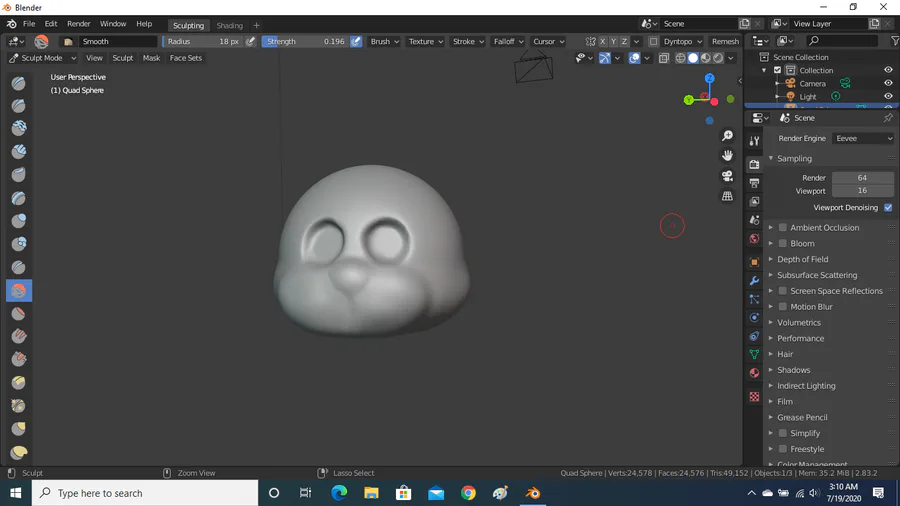Image resolution: width=900 pixels, height=506 pixels.
Task: Click Windows taskbar search box
Action: coord(145,493)
